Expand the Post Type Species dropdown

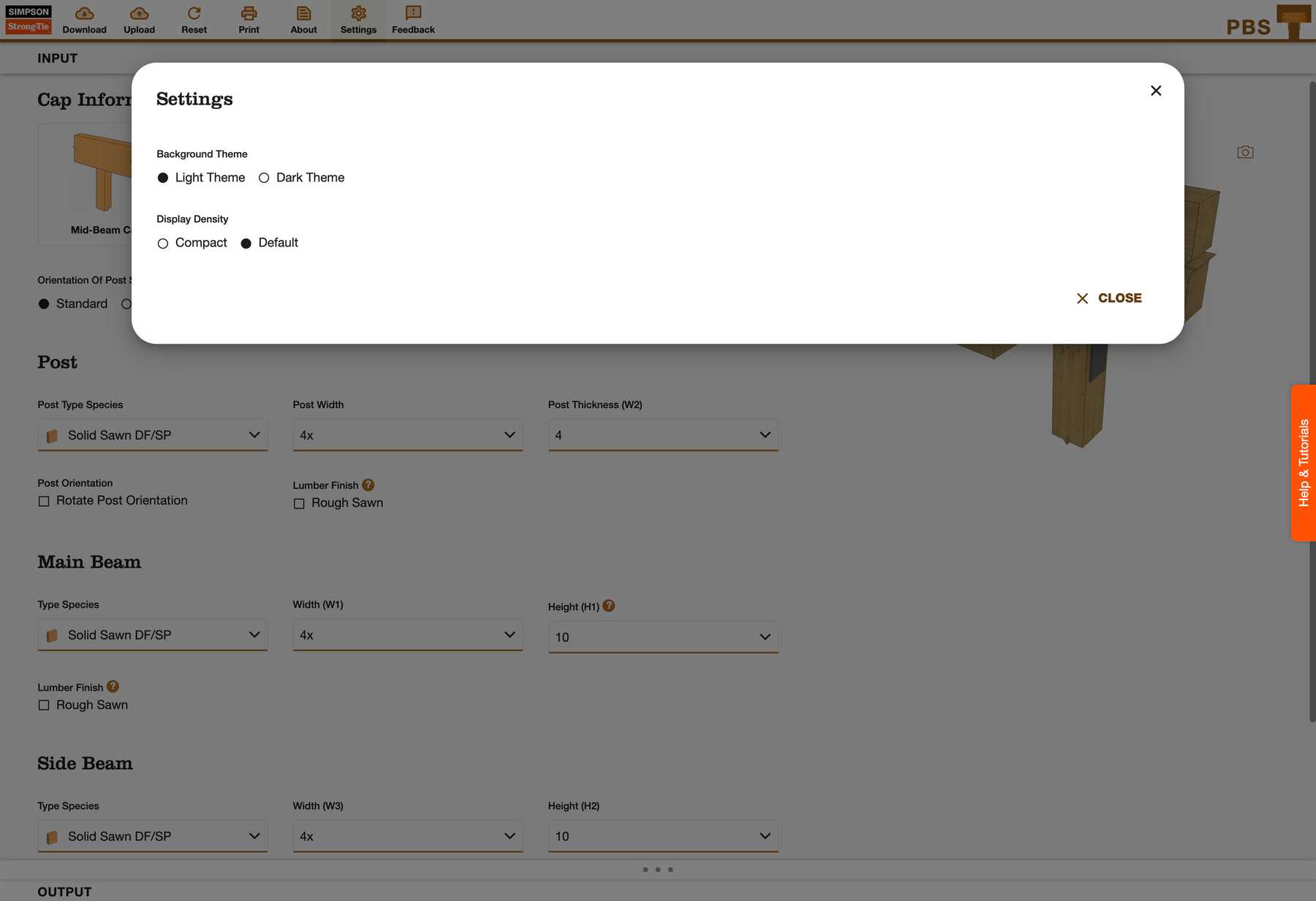(x=152, y=435)
